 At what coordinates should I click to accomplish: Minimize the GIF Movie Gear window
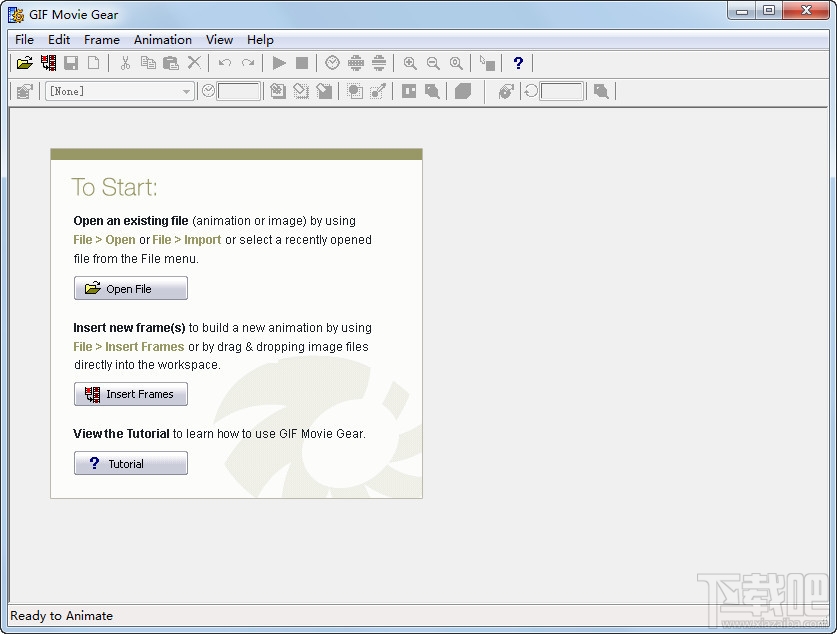pos(741,11)
